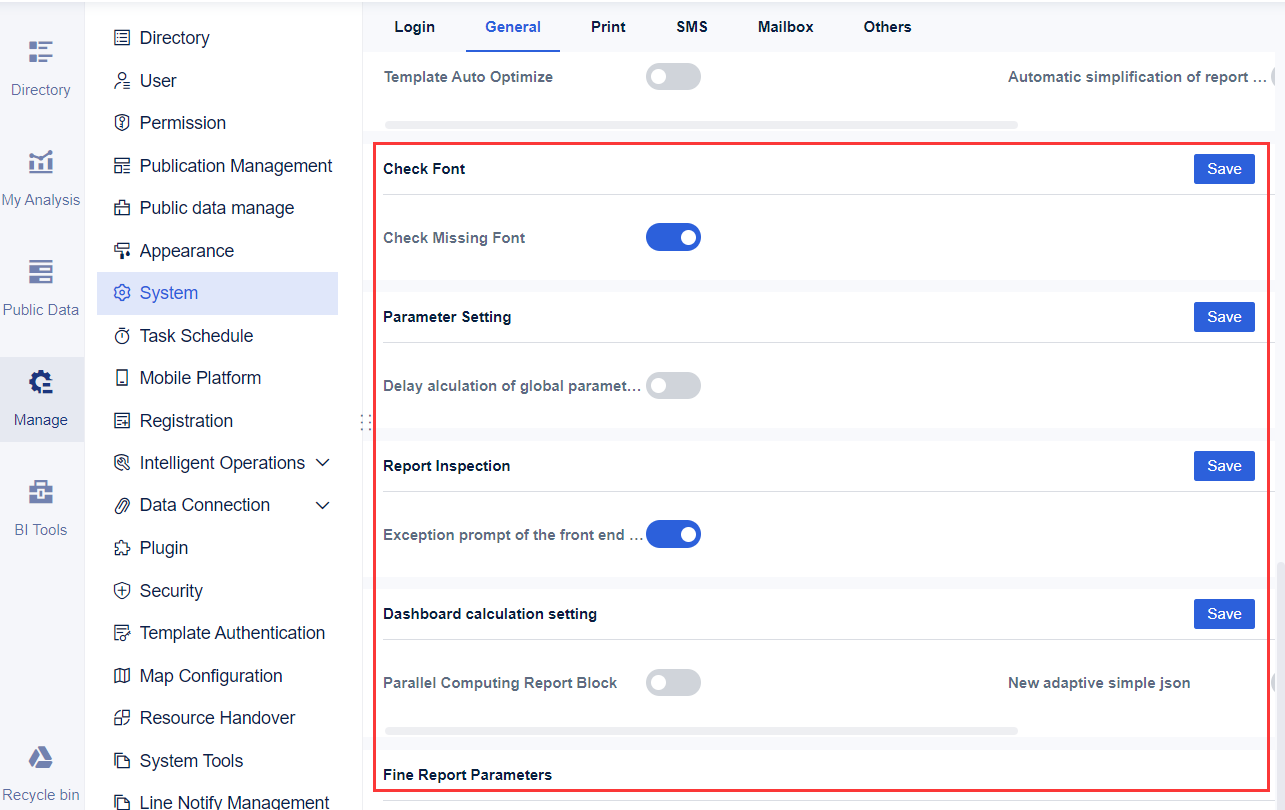Click the Permission shield icon
Screen dimensions: 1285x810
coord(122,123)
